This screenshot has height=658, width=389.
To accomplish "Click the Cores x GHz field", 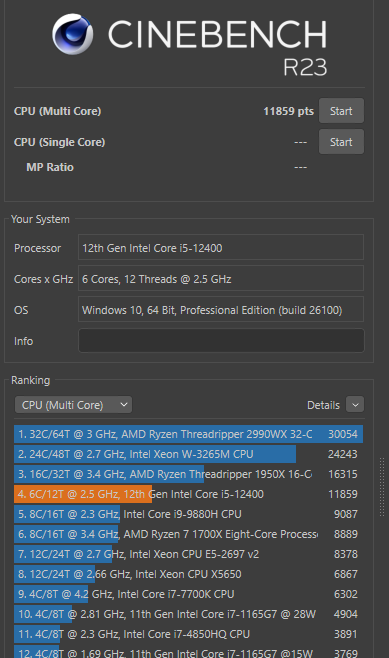I will (221, 279).
